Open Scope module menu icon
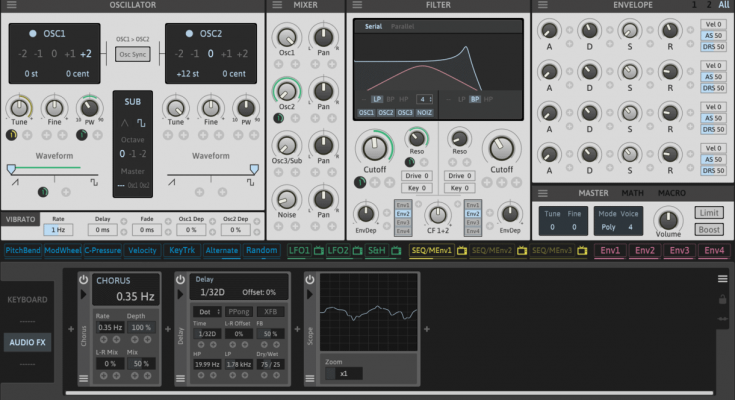Screen dimensions: 735x400 pyautogui.click(x=309, y=378)
